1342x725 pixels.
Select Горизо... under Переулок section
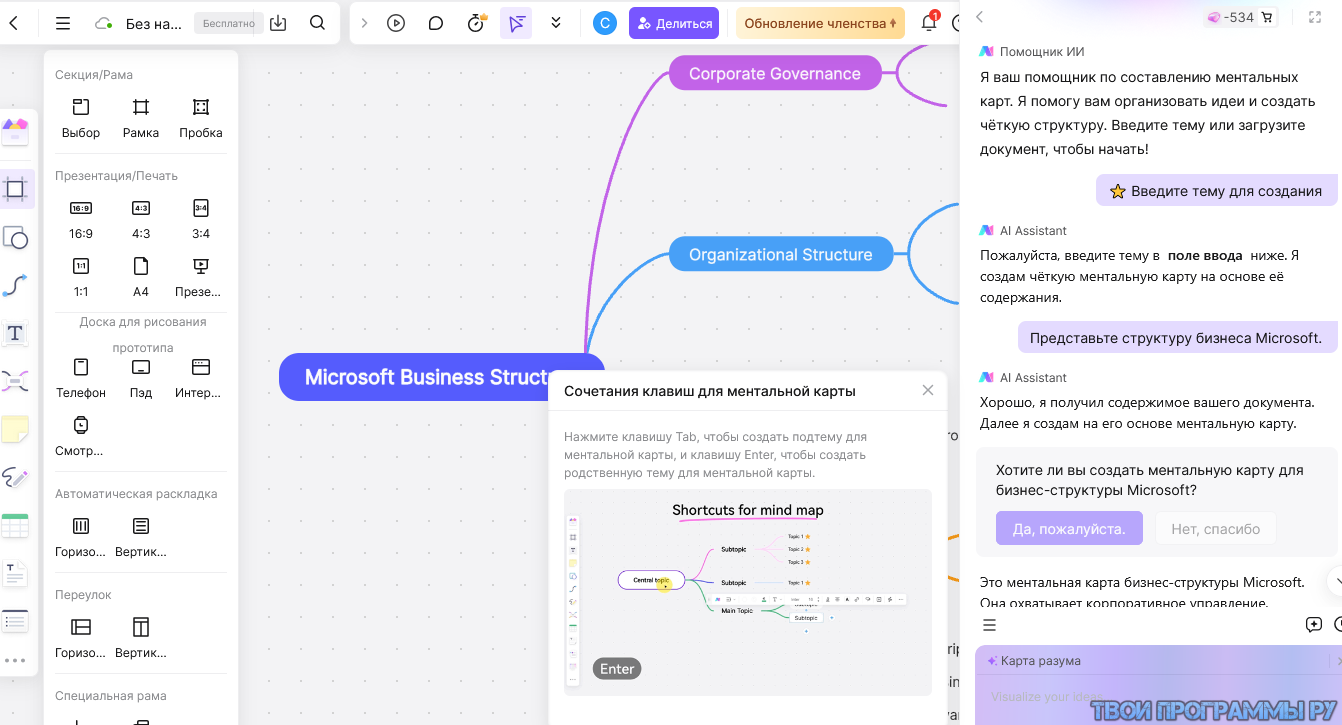tap(81, 638)
